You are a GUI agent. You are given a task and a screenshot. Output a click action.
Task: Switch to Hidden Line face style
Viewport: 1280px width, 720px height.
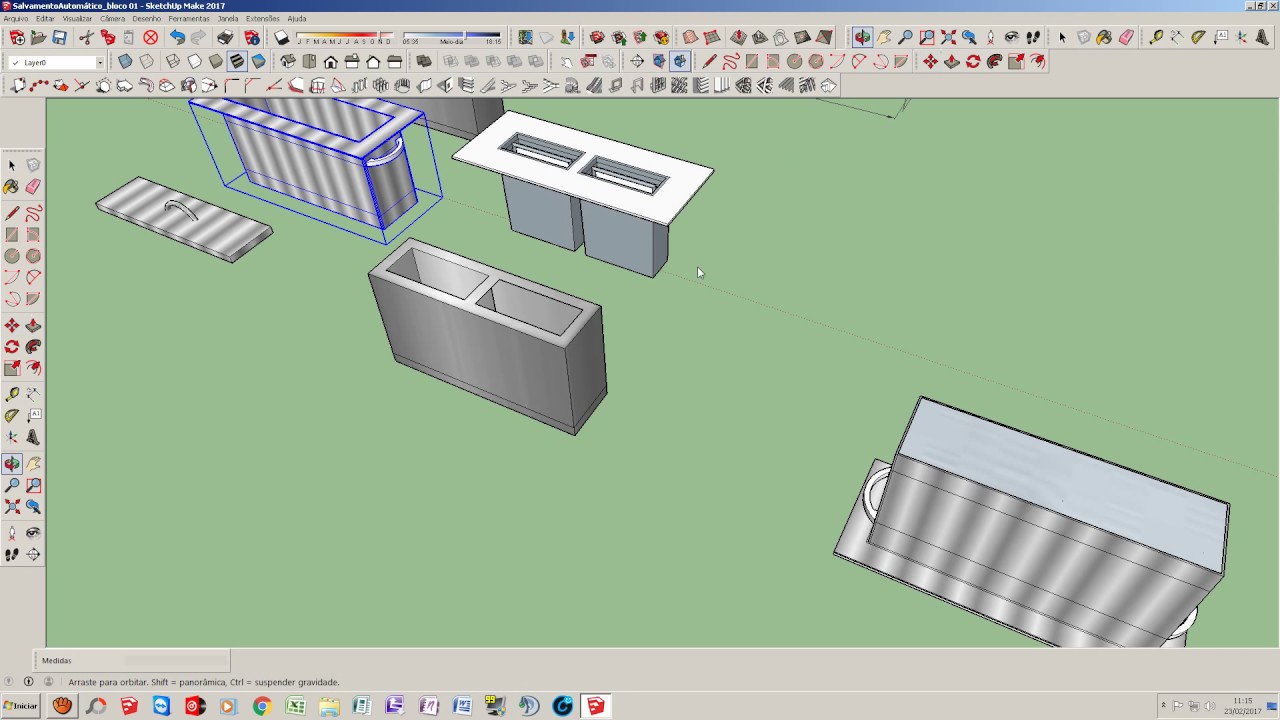coord(194,62)
